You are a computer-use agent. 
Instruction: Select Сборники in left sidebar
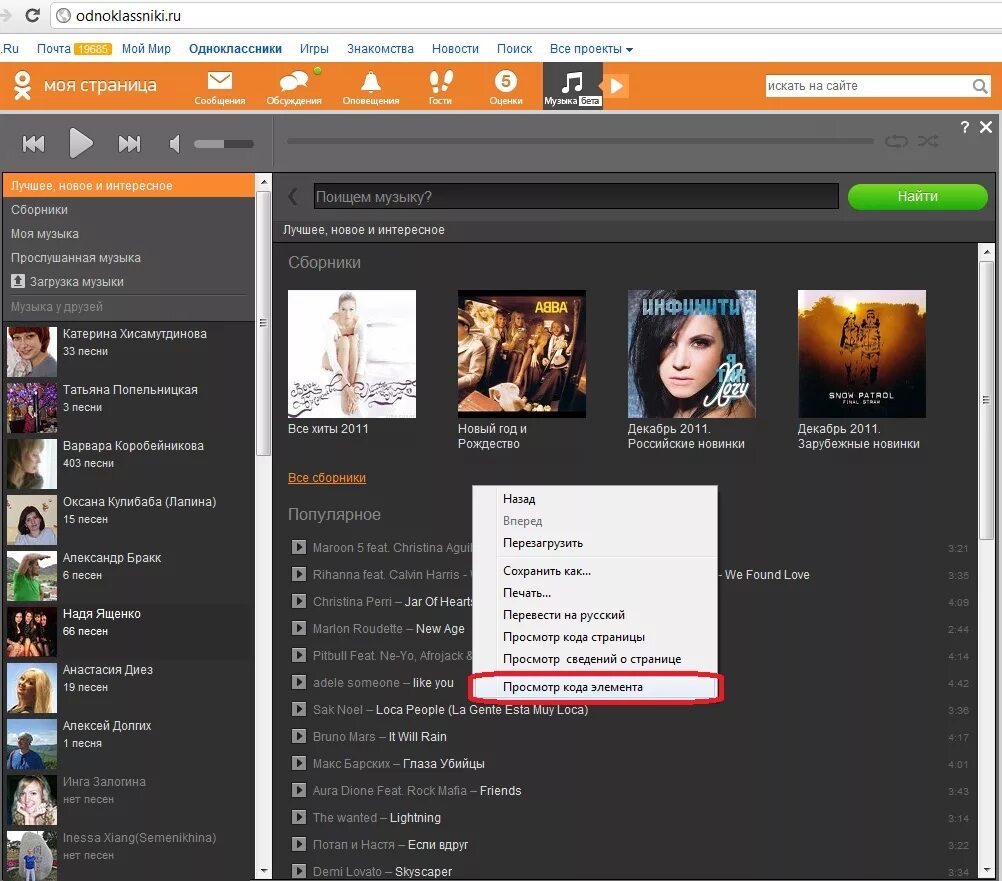[128, 210]
